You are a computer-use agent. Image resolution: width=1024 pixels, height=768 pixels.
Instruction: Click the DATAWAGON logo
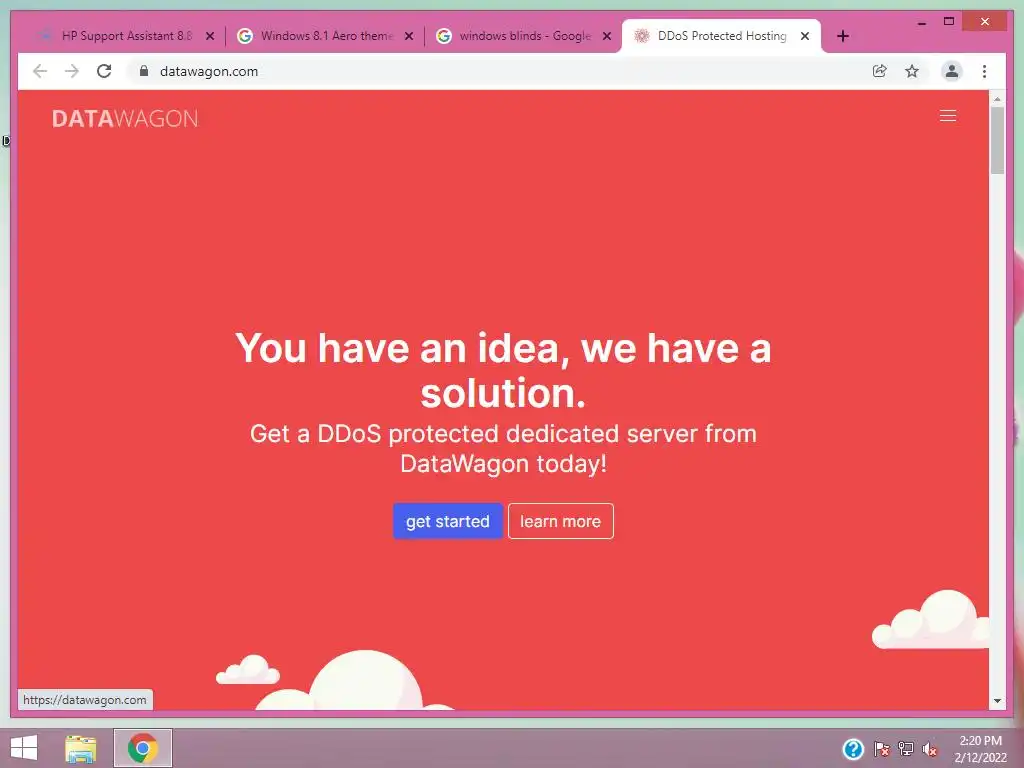point(125,118)
